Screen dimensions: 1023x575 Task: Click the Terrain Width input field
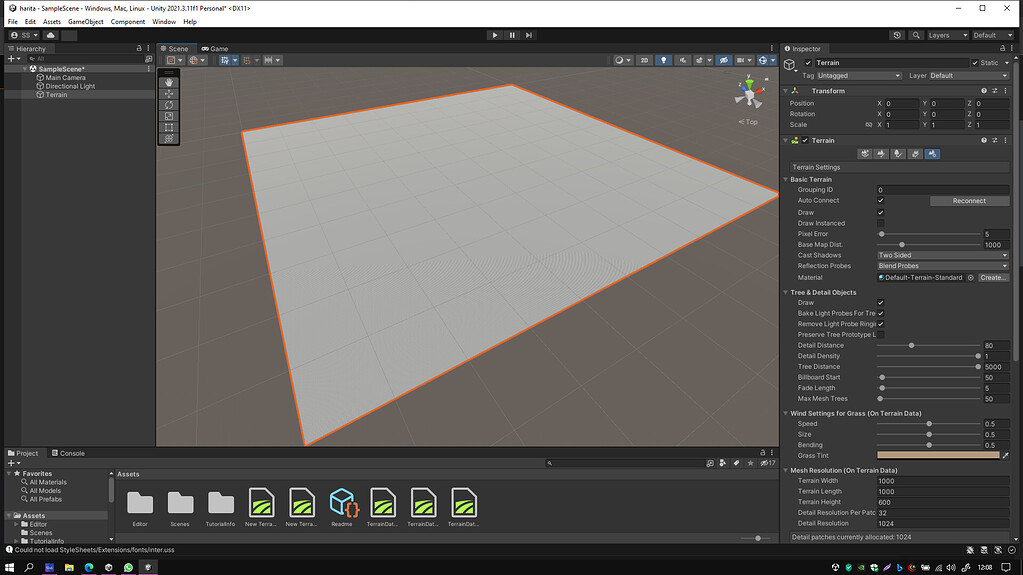coord(943,481)
